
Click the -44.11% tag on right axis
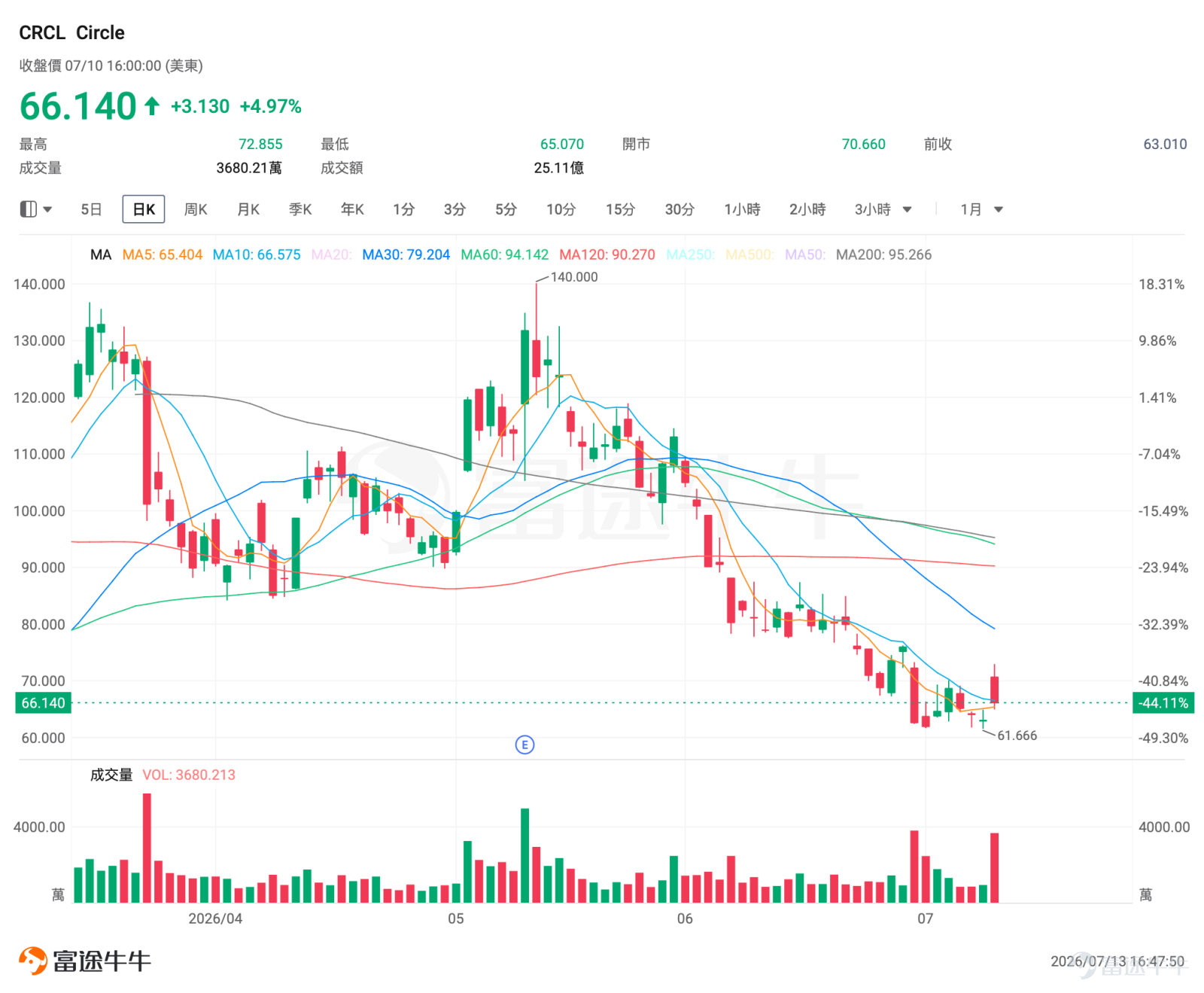click(1163, 703)
